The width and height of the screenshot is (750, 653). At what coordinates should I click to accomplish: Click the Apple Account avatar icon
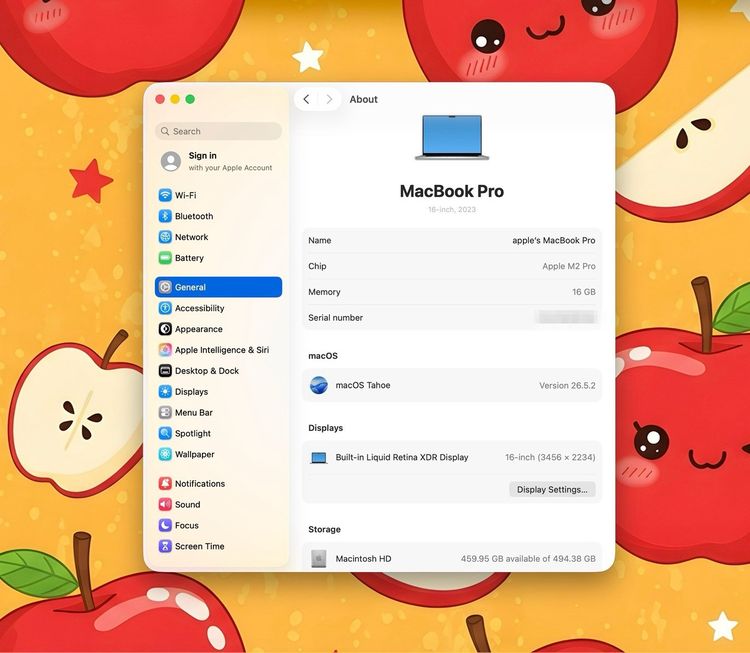coord(171,161)
